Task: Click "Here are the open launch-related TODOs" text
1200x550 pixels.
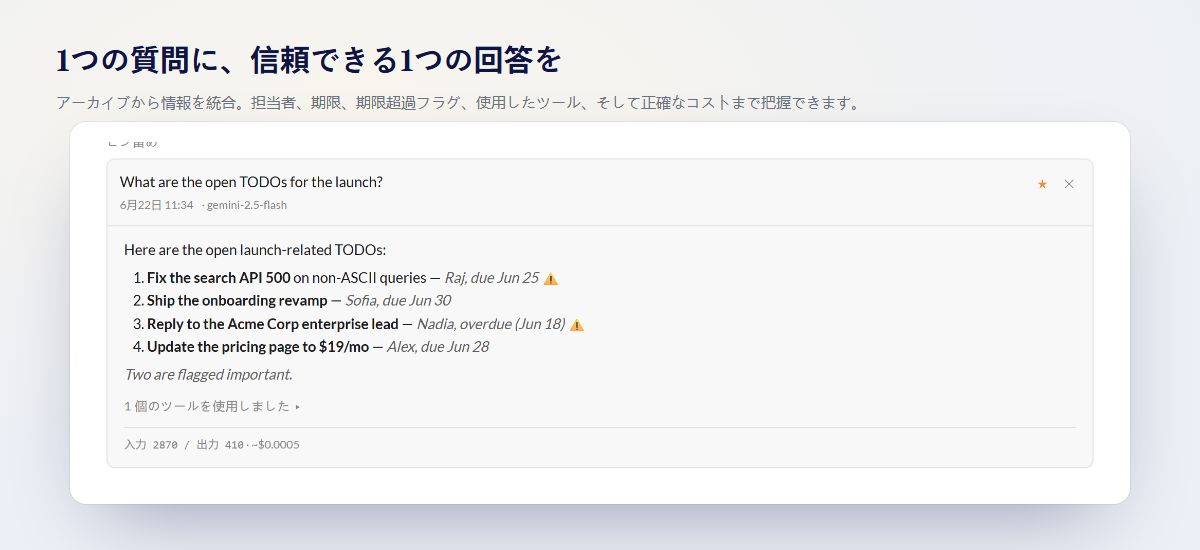Action: [255, 250]
